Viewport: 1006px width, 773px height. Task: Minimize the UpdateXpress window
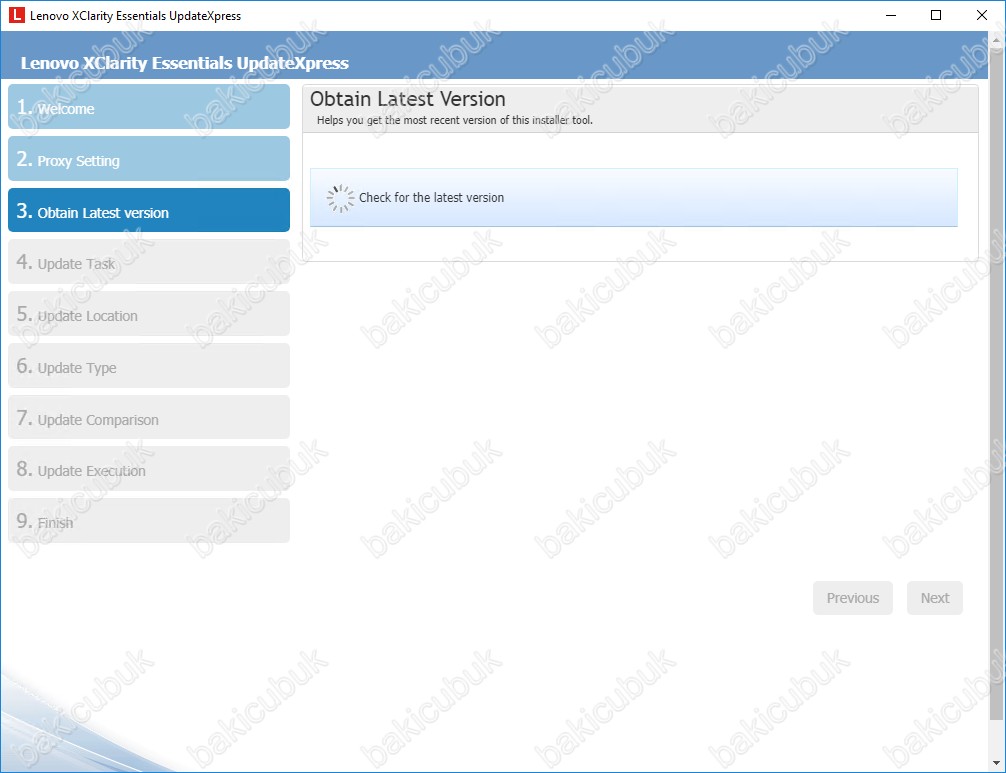(891, 15)
